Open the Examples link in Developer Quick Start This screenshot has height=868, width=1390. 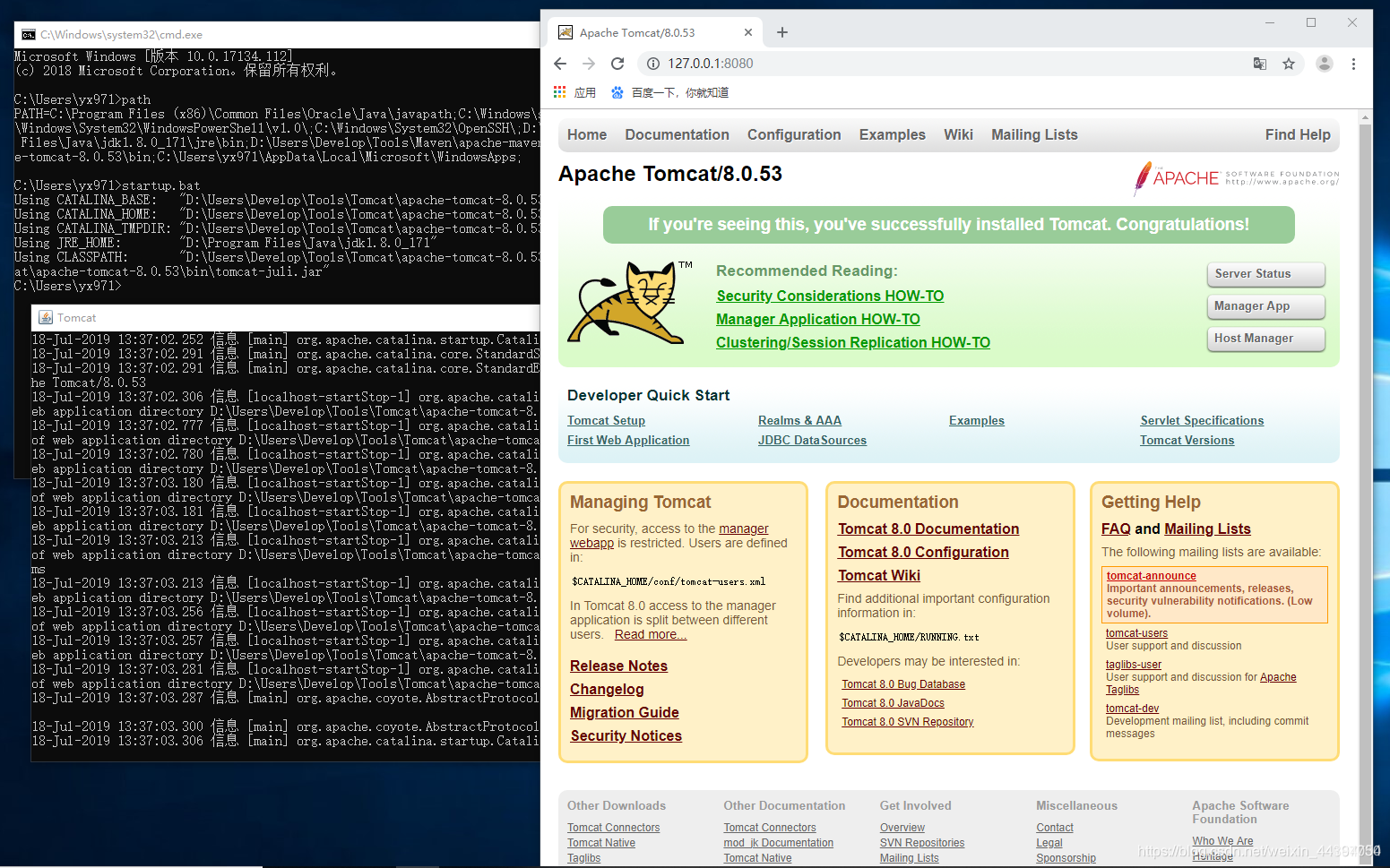977,420
